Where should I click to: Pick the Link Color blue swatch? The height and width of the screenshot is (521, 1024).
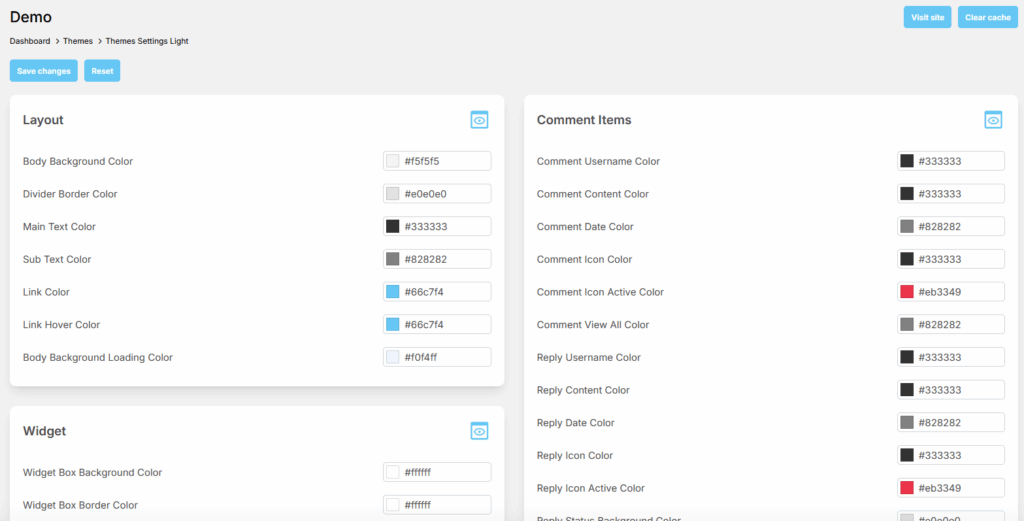point(393,292)
